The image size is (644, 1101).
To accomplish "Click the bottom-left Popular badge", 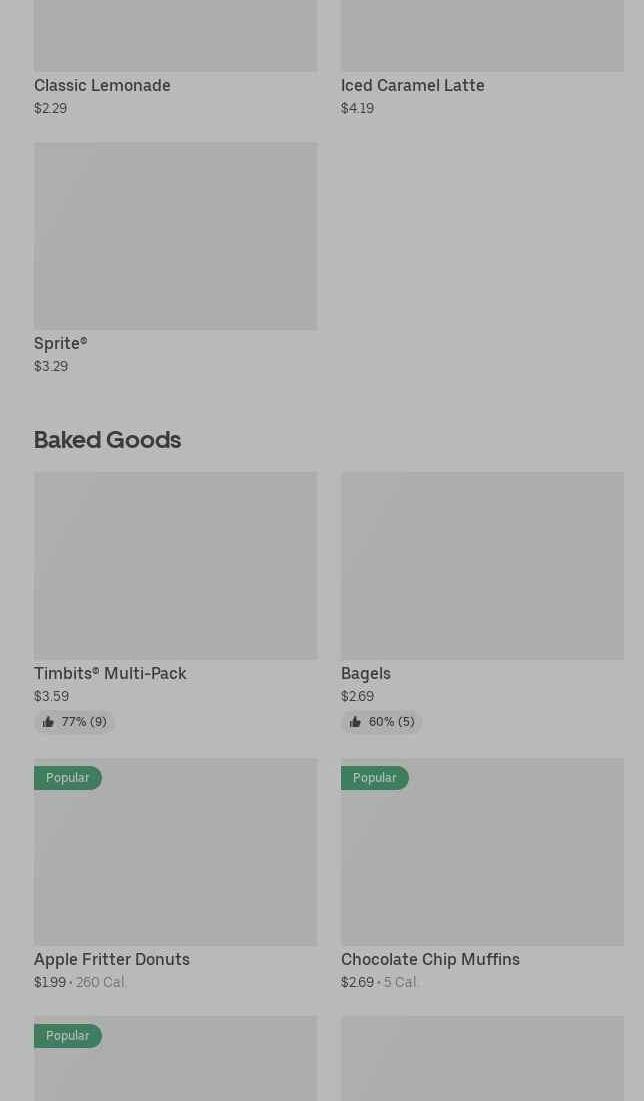I will (x=67, y=1036).
